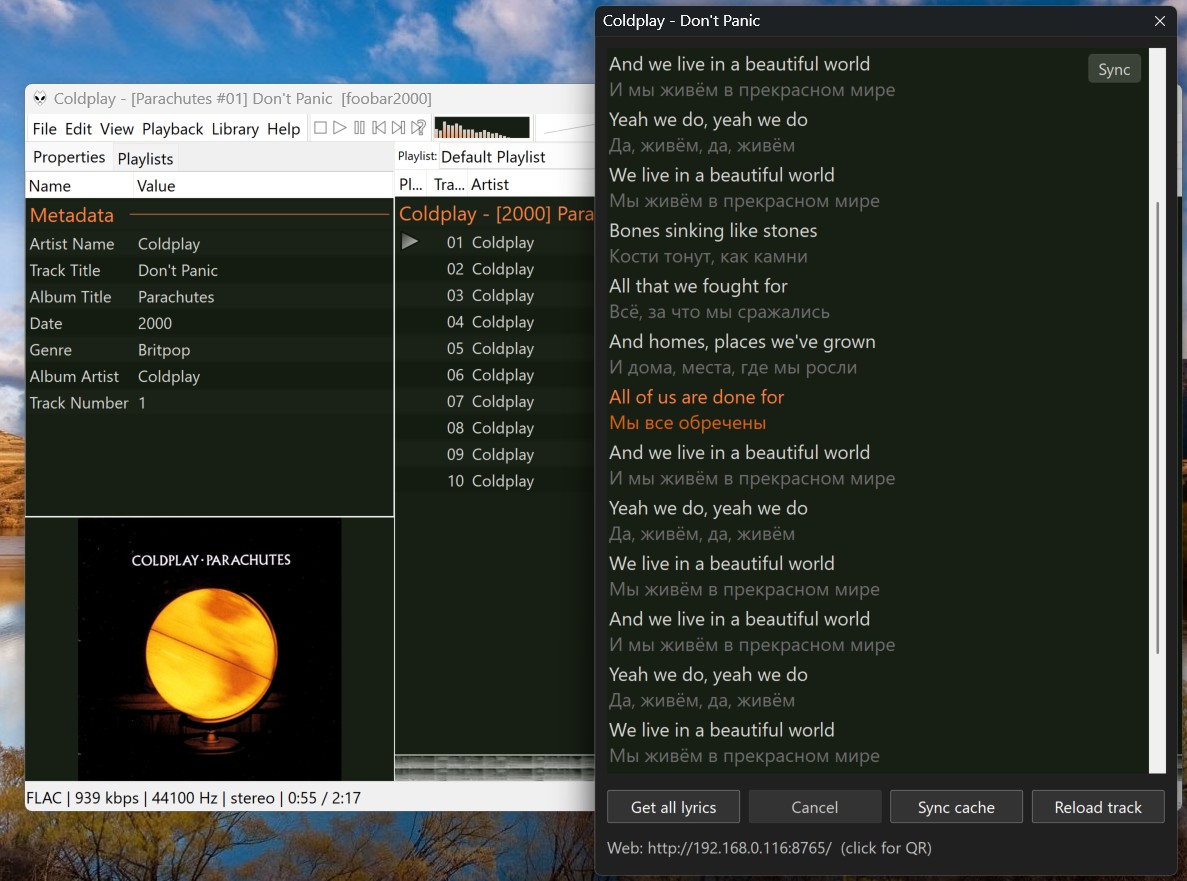
Task: Select track 08 Coldplay in playlist
Action: point(495,428)
